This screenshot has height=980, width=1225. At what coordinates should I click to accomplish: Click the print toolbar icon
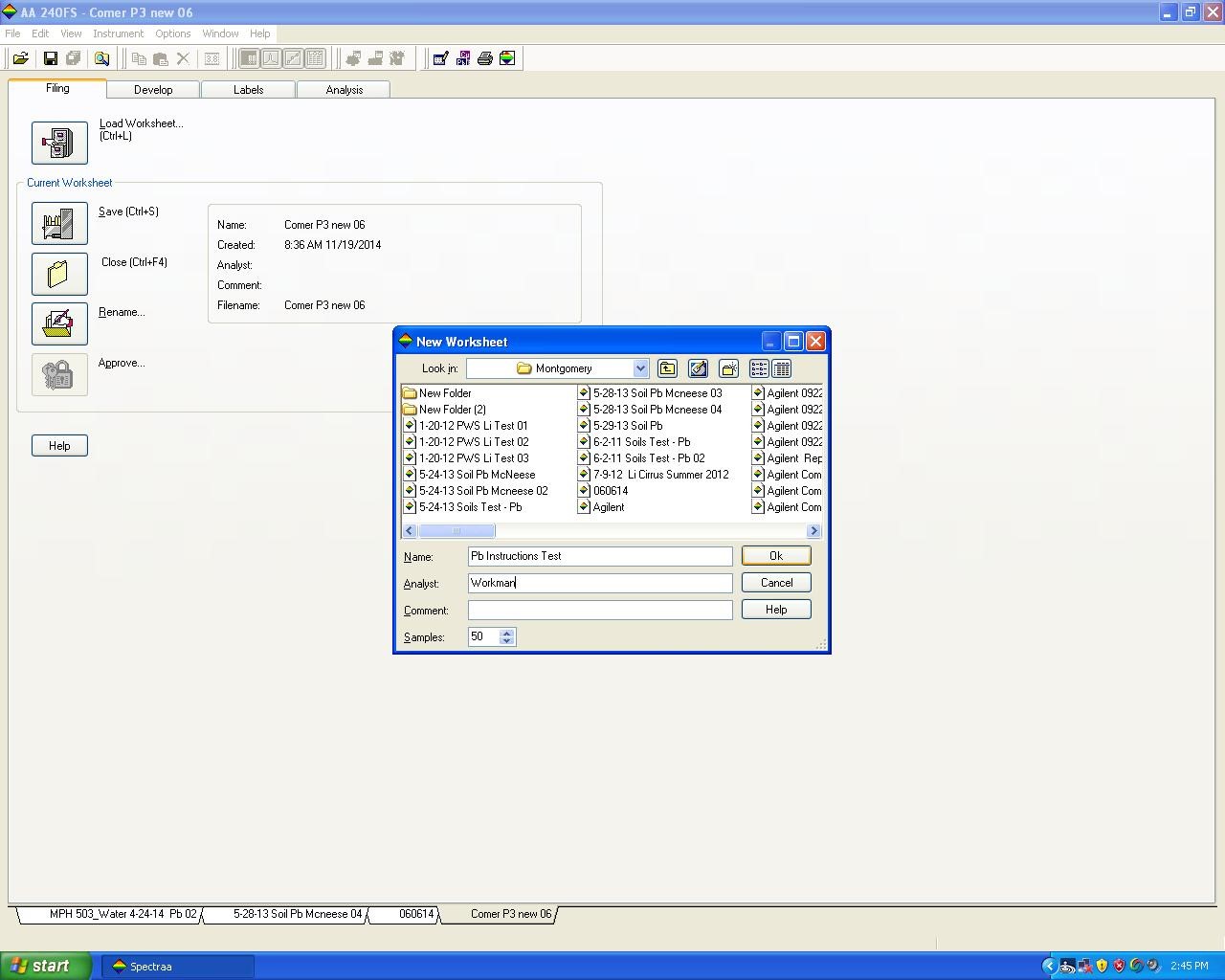click(x=485, y=58)
